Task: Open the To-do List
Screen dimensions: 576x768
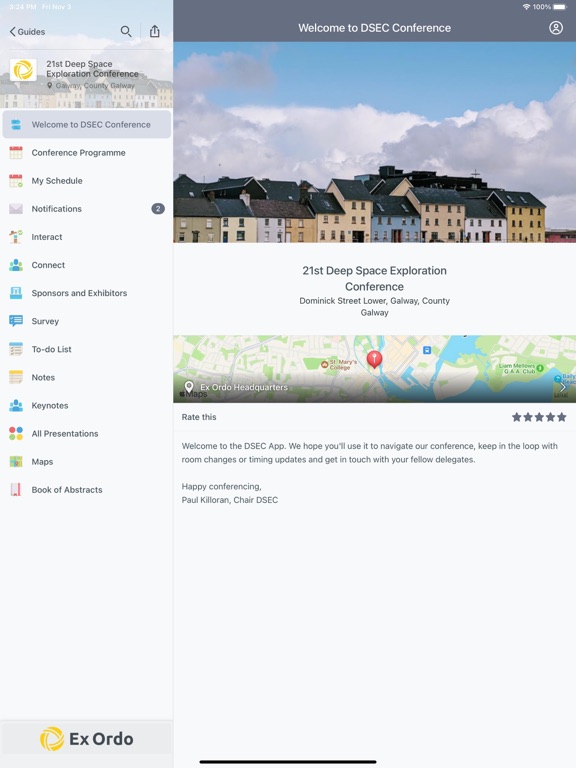Action: pyautogui.click(x=87, y=349)
